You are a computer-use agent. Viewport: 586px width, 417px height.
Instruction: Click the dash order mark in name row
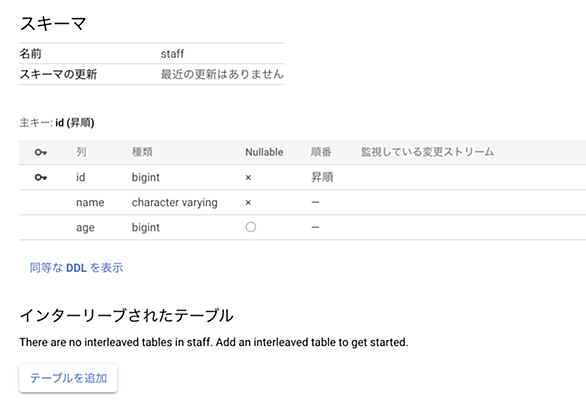point(315,203)
